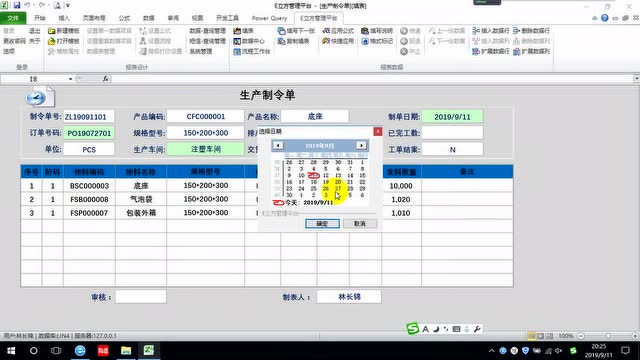Click the Sogou IME S logo
The height and width of the screenshot is (360, 640).
click(x=413, y=329)
